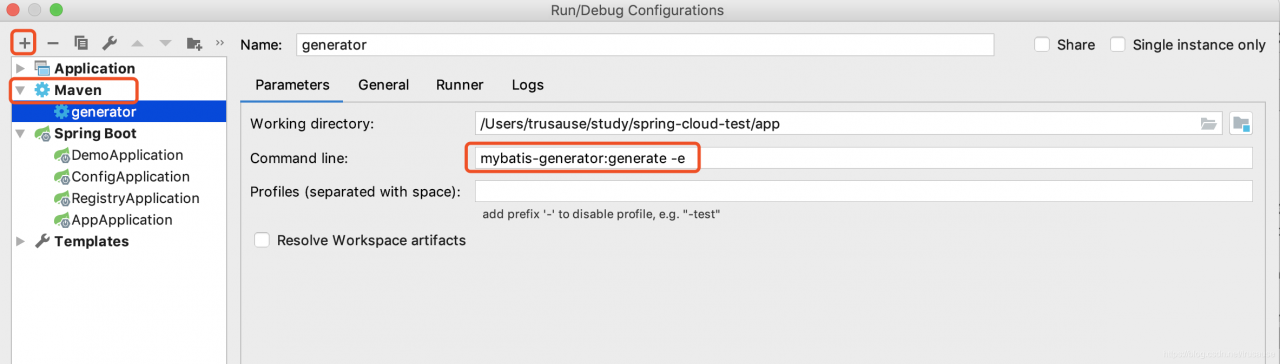
Task: Switch to the General tab
Action: (383, 85)
